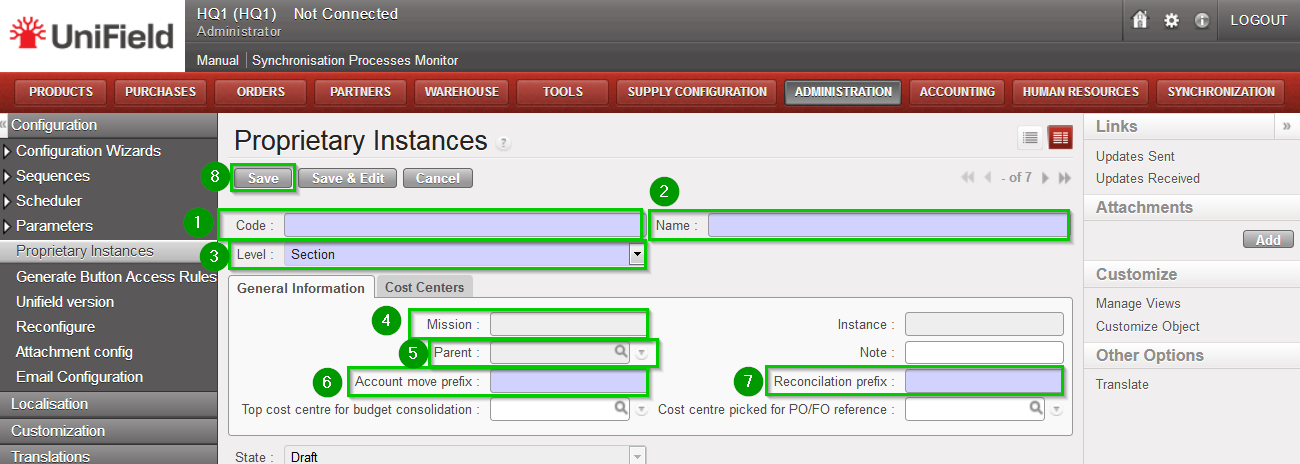
Task: Click the Home icon in the header
Action: 1140,20
